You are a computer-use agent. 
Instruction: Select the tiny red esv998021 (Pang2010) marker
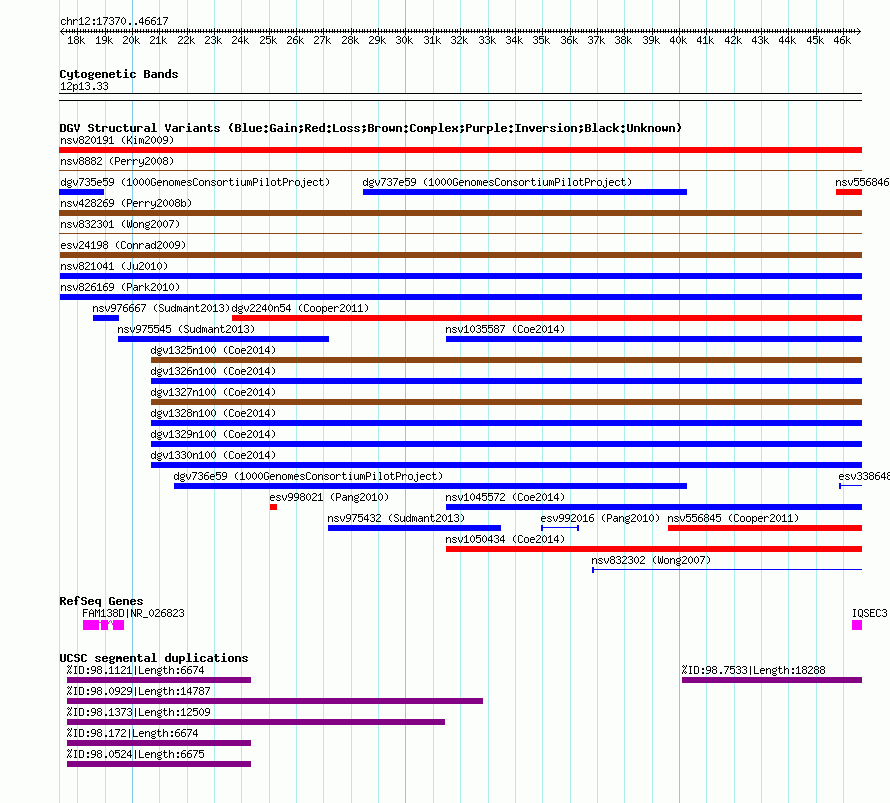pos(274,507)
